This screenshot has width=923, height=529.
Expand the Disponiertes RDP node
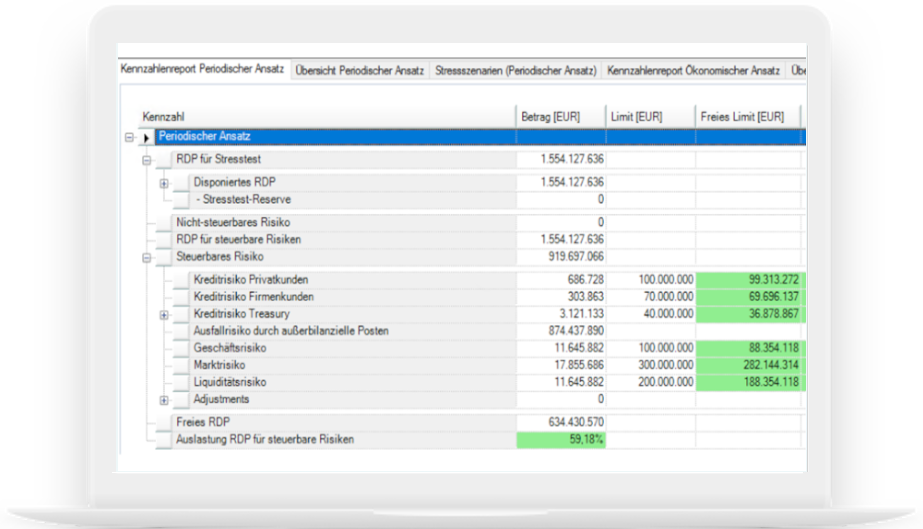164,183
